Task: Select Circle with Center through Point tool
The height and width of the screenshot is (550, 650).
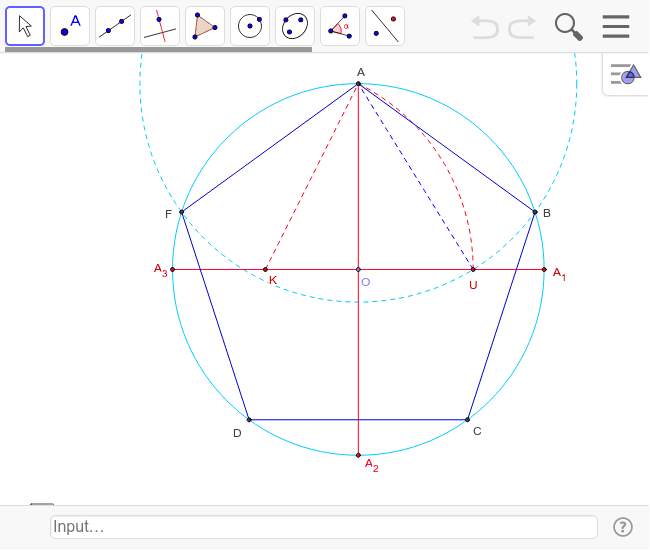Action: 250,26
